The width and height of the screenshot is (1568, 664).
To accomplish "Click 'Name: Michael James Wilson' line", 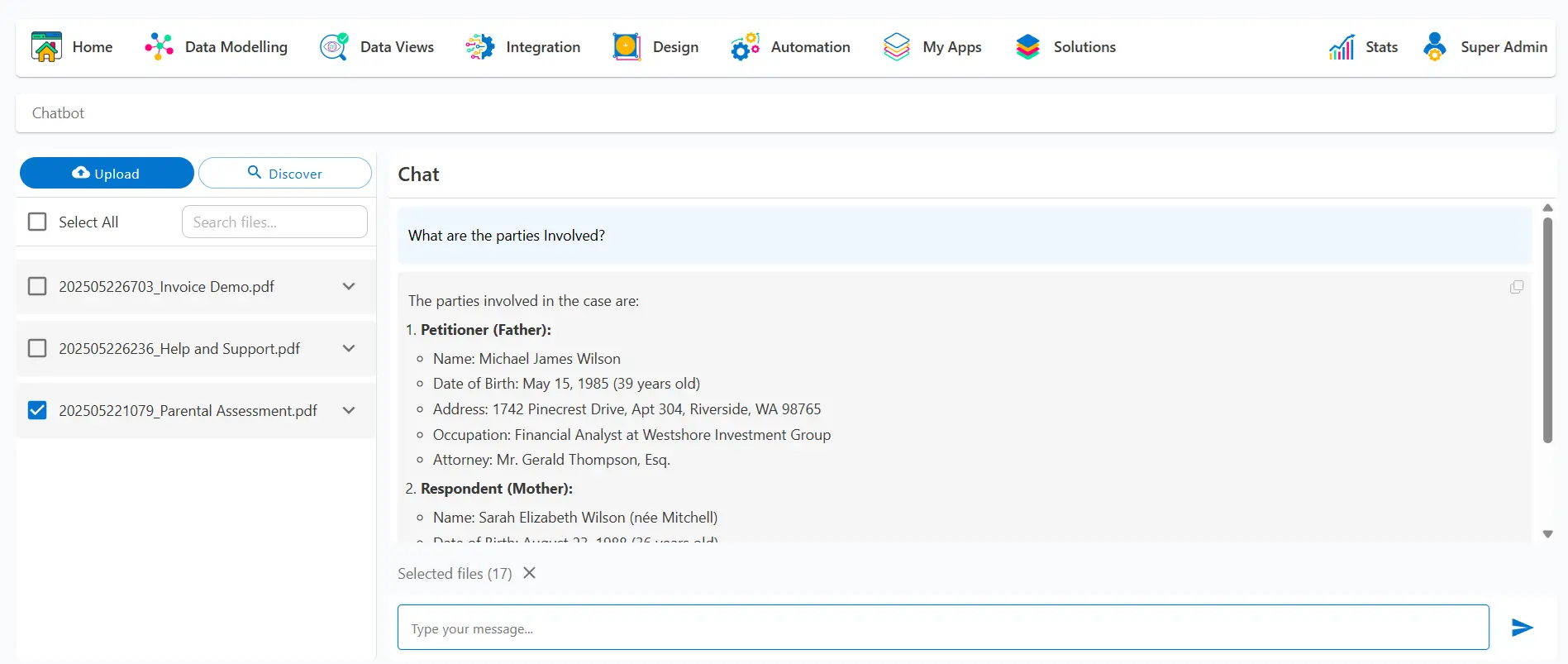I will [527, 359].
